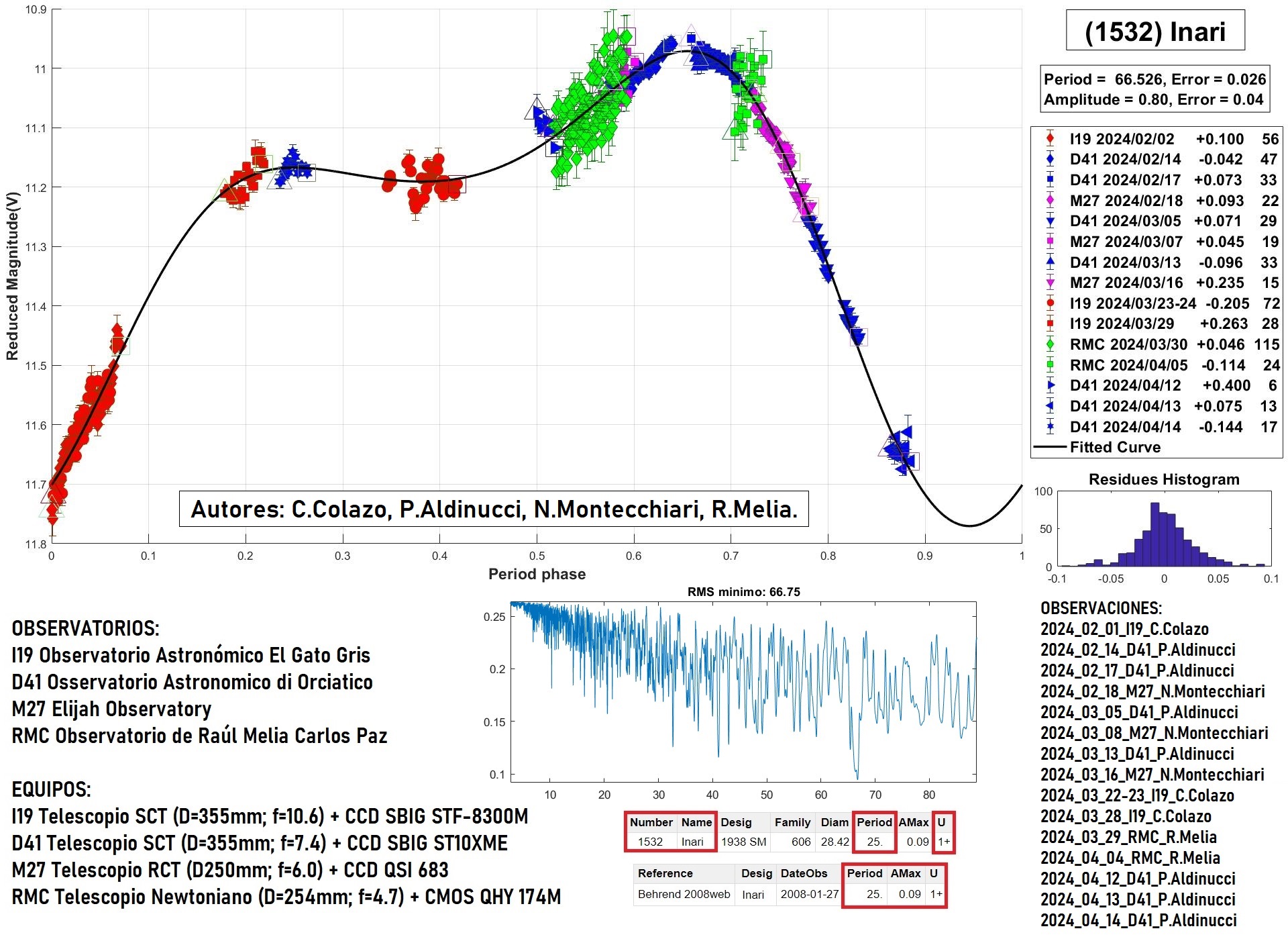Screen dimensions: 1288x941
Task: Click observation 2024_03_08_M27_N.Montecchiari
Action: point(1154,733)
